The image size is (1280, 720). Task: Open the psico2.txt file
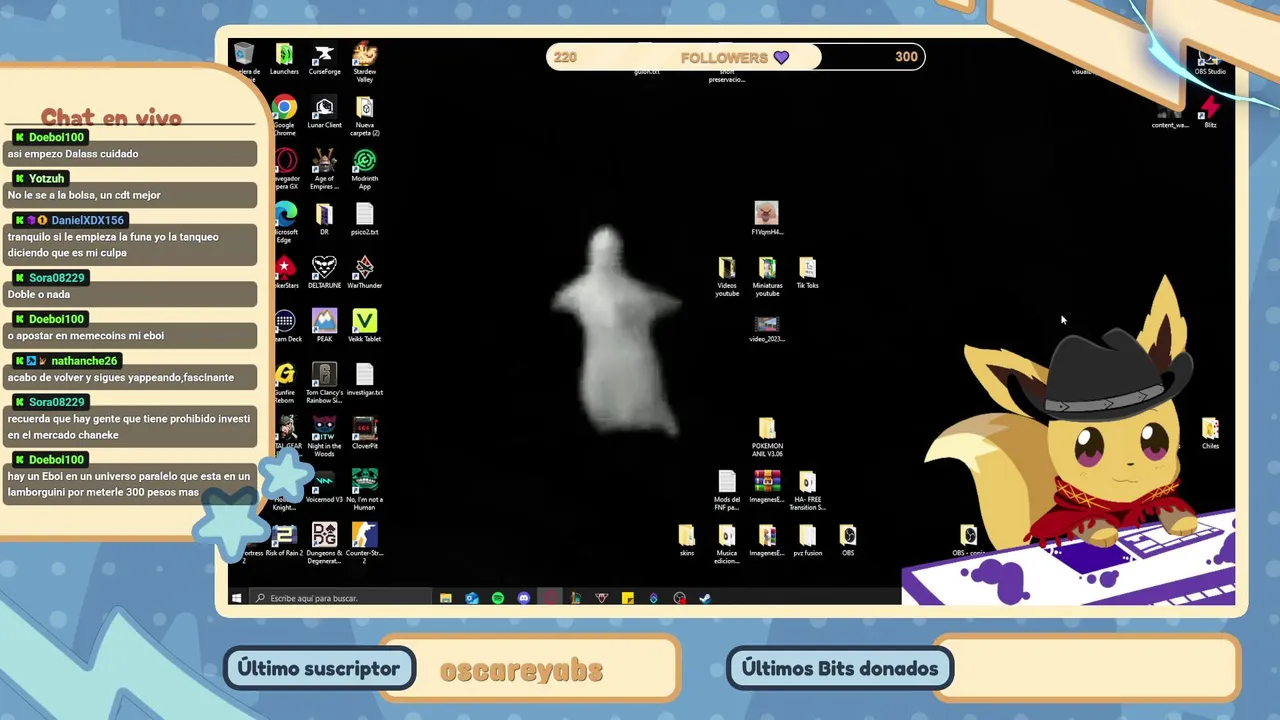(365, 220)
